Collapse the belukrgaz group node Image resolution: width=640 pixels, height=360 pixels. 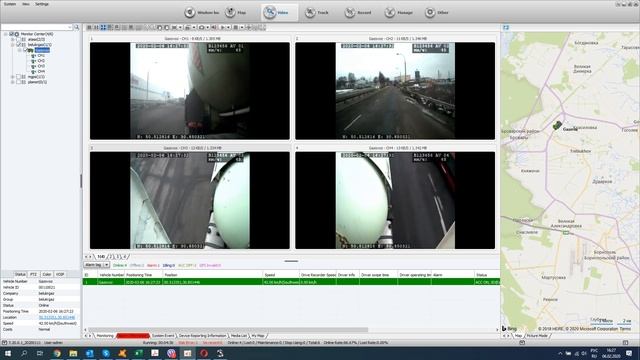(13, 44)
